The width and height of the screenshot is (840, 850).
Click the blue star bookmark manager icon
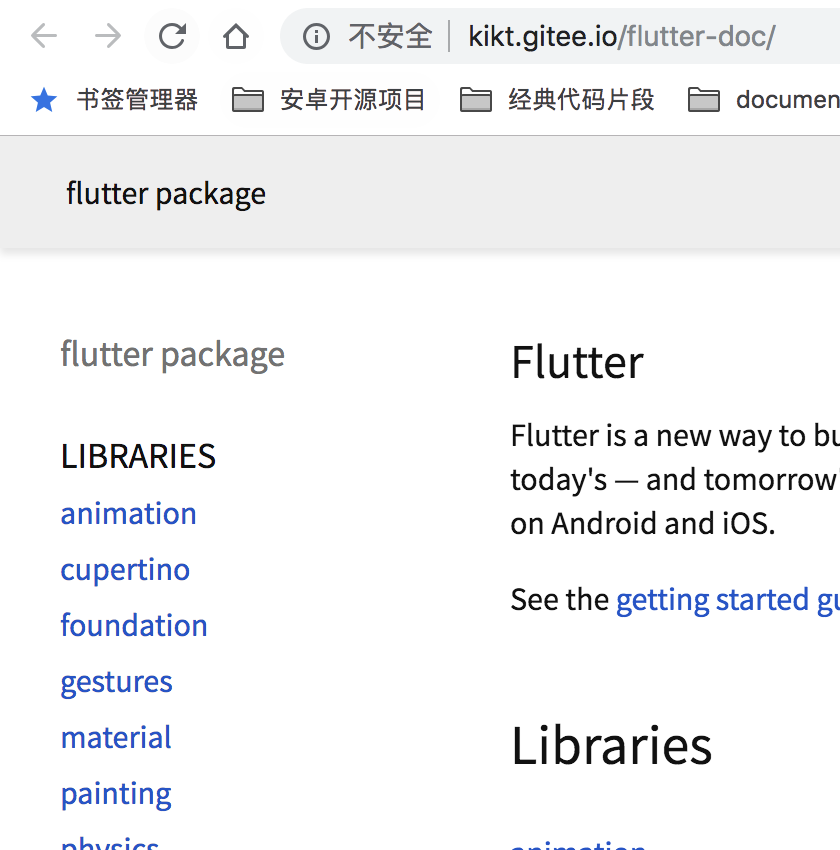tap(44, 100)
